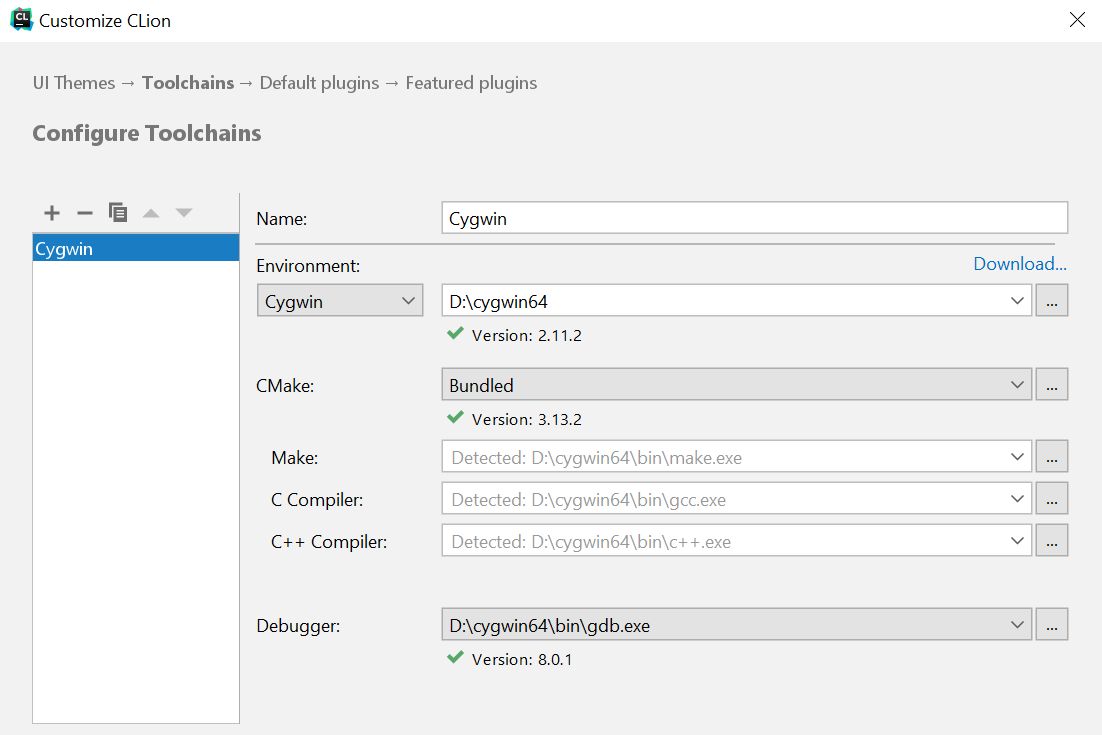
Task: Expand the C Compiler dropdown
Action: (x=1016, y=499)
